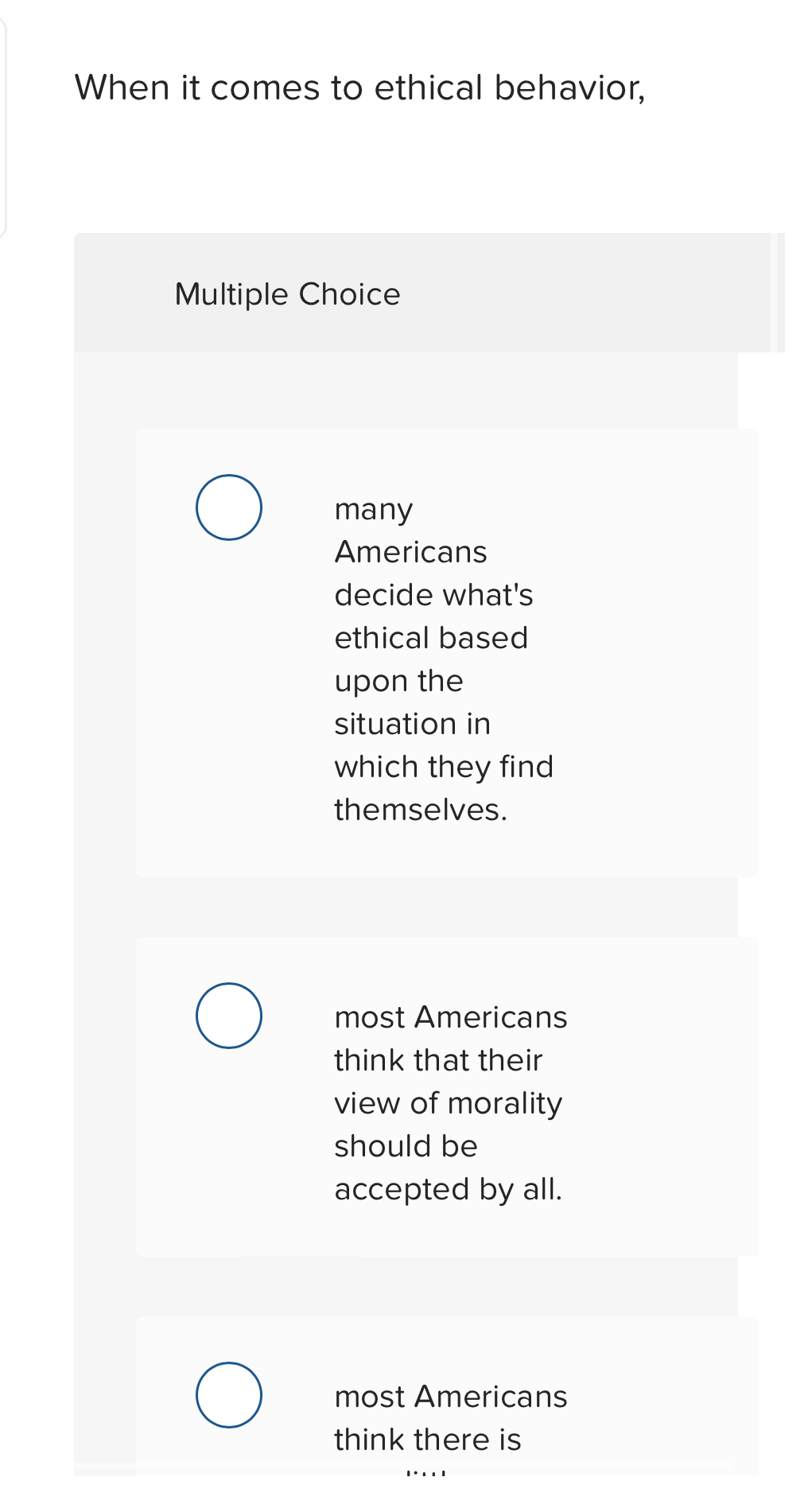Click the circle next to 'most Americans think'
The image size is (808, 1512).
228,1016
